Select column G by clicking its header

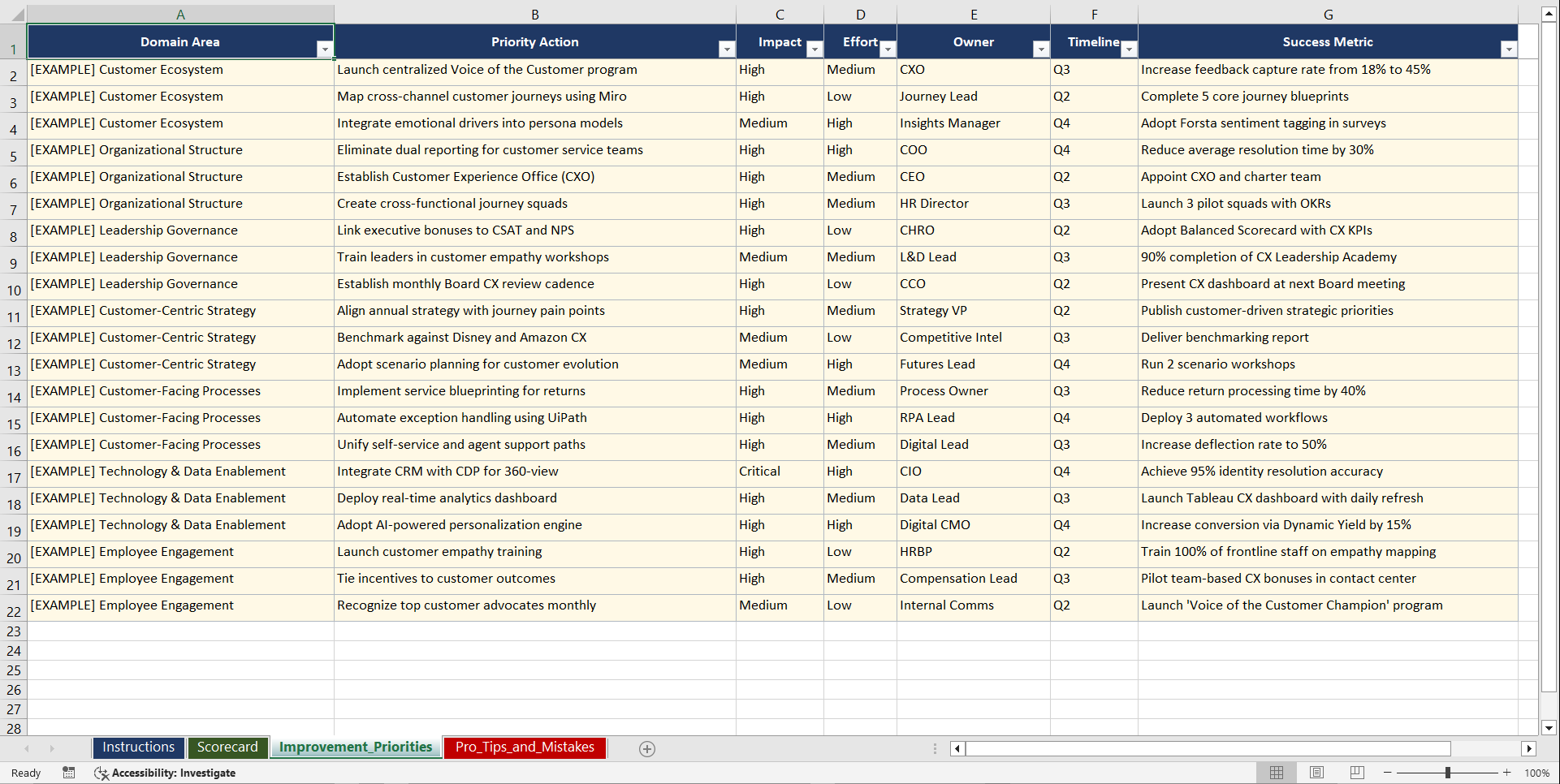tap(1328, 14)
